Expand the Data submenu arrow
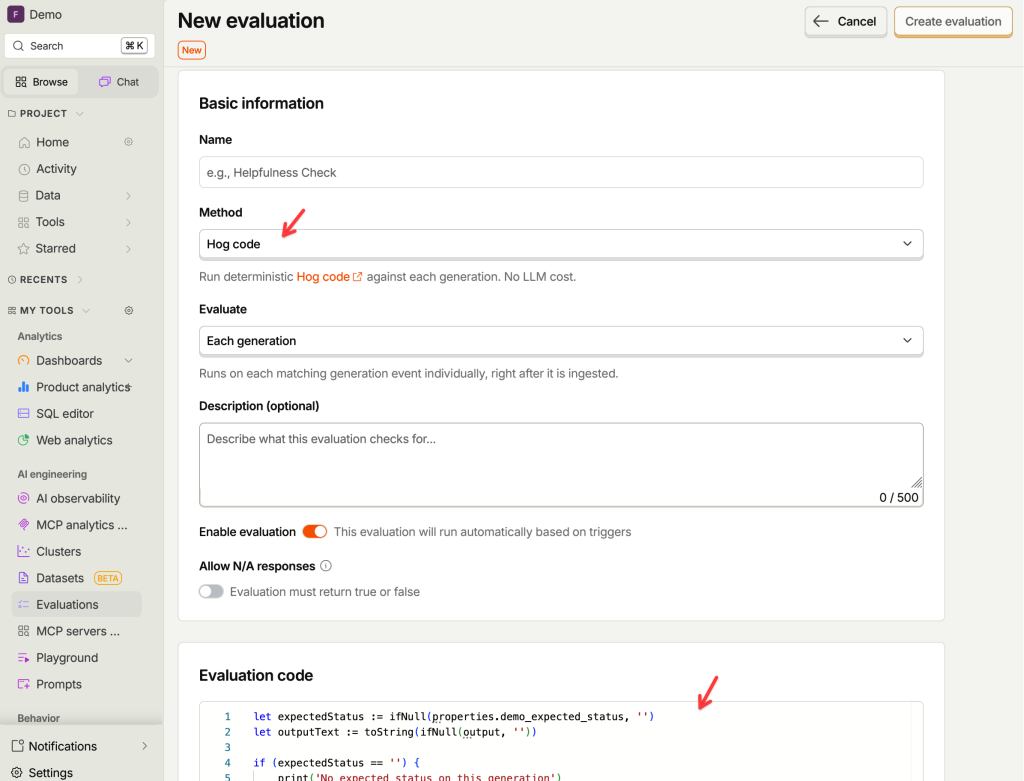1024x781 pixels. tap(128, 196)
